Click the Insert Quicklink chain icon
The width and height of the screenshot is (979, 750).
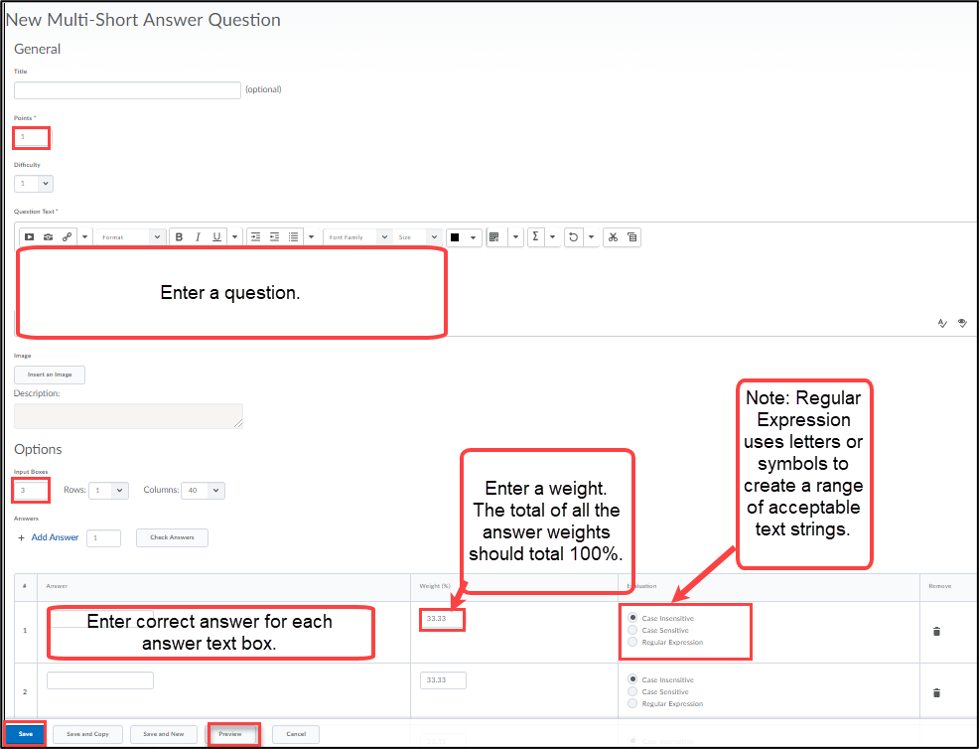click(x=67, y=237)
